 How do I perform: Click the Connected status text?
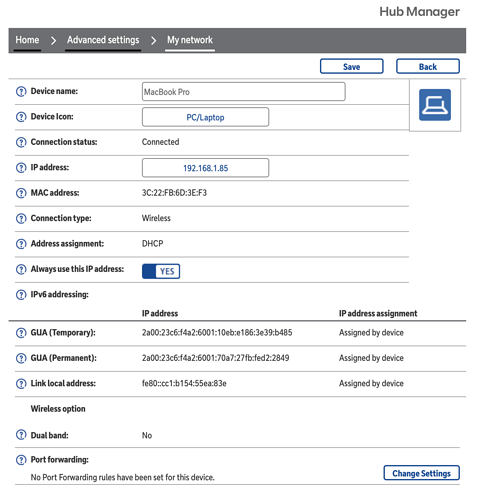click(x=161, y=142)
